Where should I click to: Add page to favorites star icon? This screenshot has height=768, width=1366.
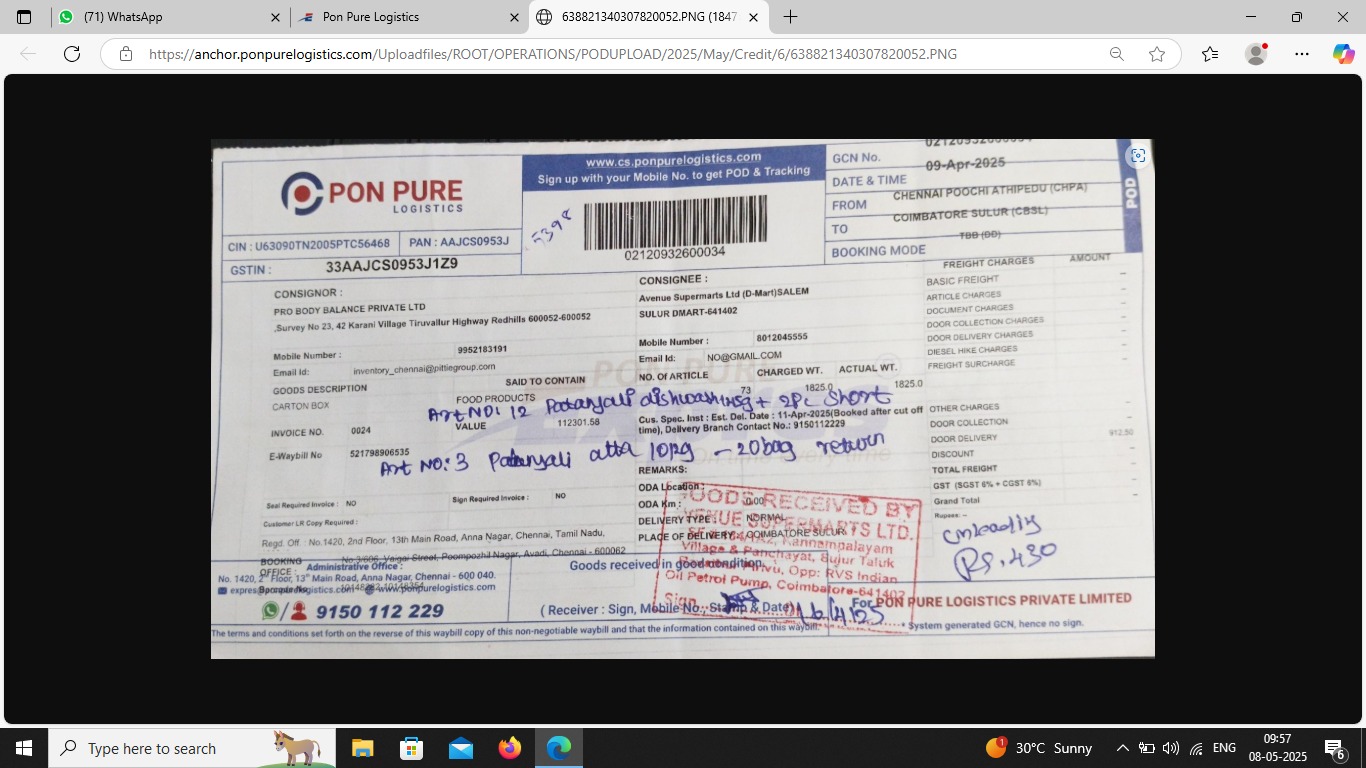pos(1157,54)
